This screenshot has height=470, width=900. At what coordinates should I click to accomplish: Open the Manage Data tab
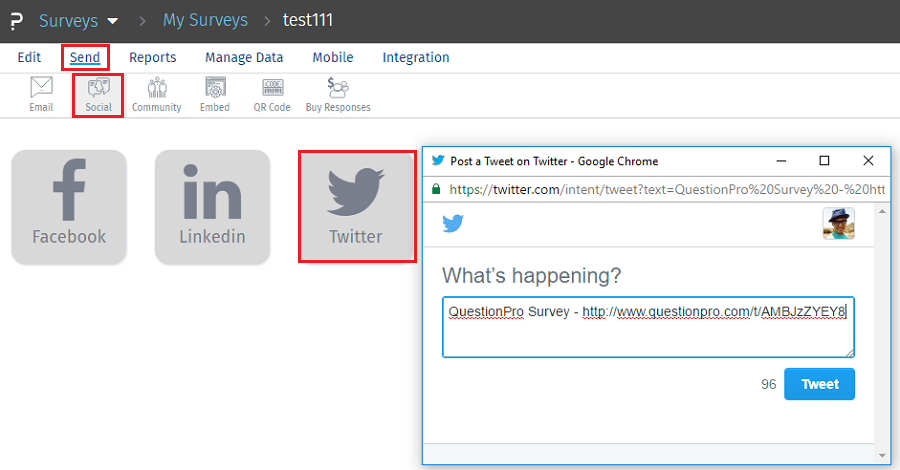(x=244, y=57)
